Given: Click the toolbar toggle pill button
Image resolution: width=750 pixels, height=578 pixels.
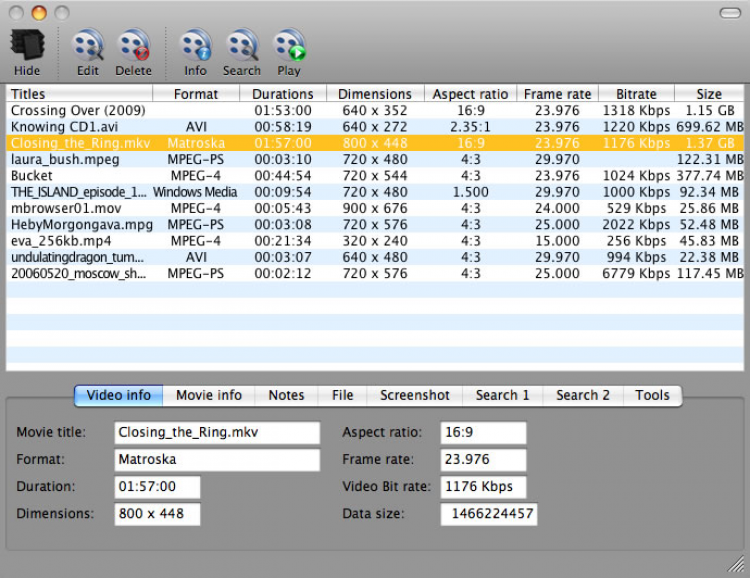Looking at the screenshot, I should pyautogui.click(x=729, y=13).
